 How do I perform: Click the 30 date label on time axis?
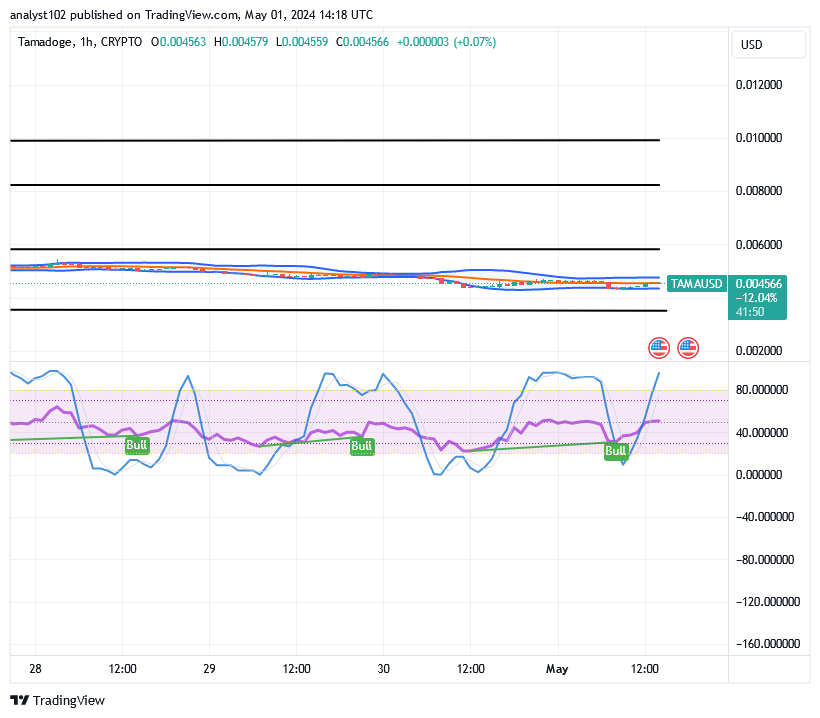(x=383, y=669)
